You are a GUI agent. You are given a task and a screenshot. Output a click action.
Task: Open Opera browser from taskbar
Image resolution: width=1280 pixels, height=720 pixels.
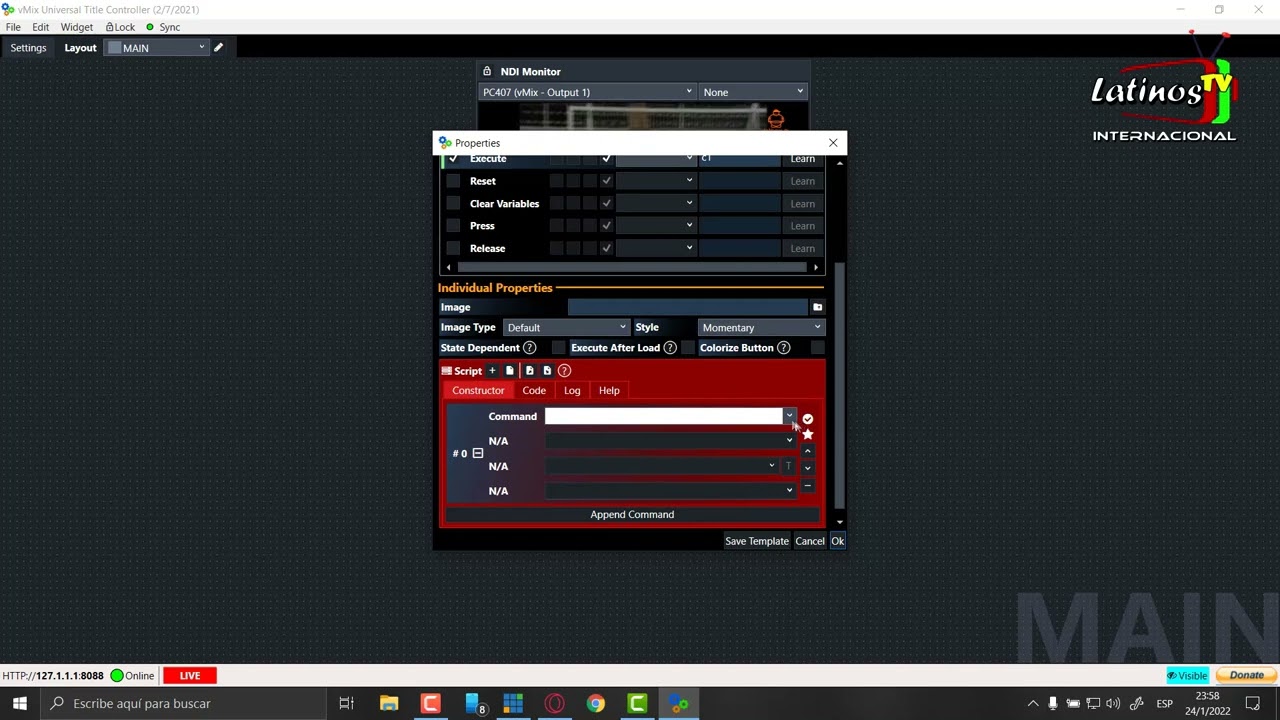(554, 703)
